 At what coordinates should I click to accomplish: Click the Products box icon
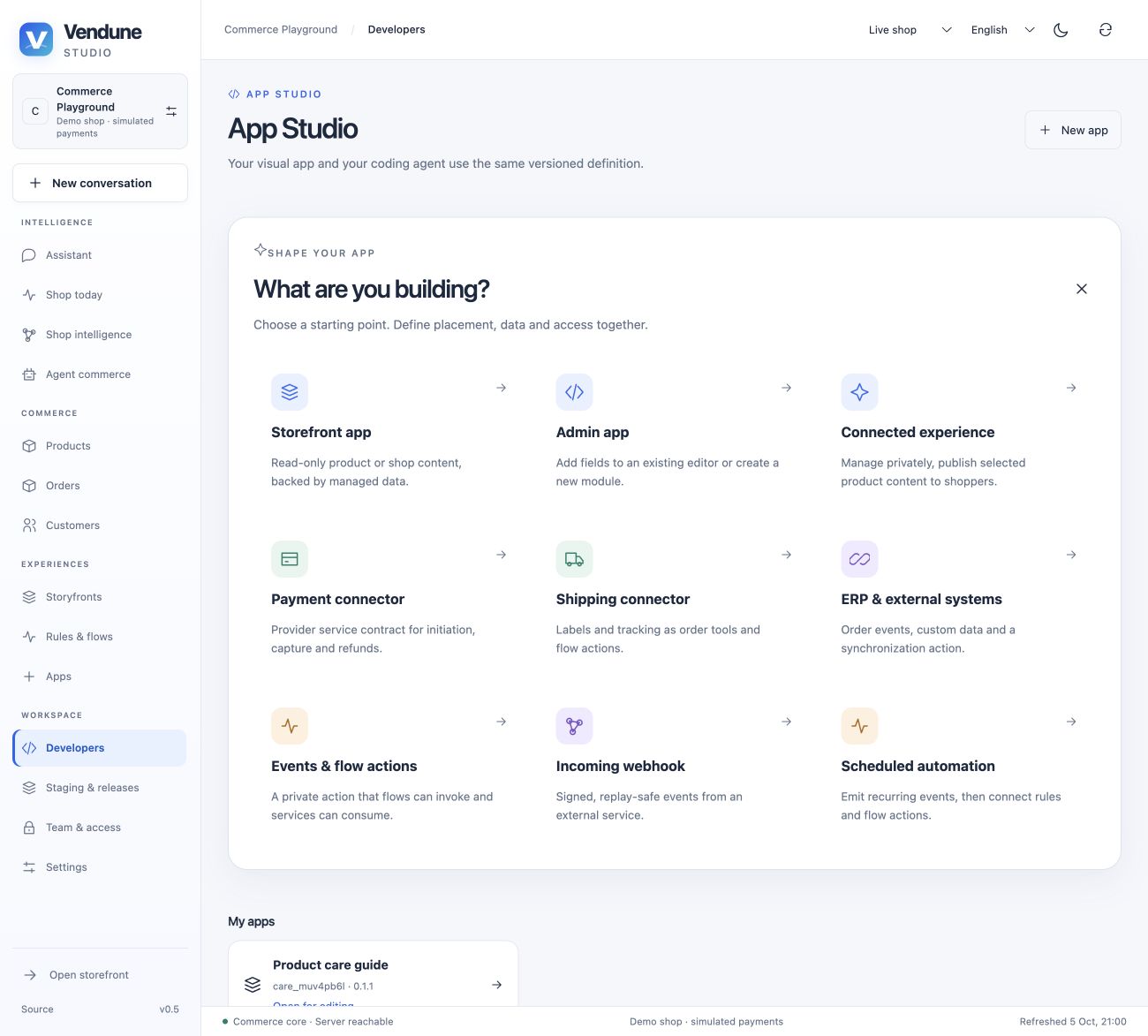point(29,446)
